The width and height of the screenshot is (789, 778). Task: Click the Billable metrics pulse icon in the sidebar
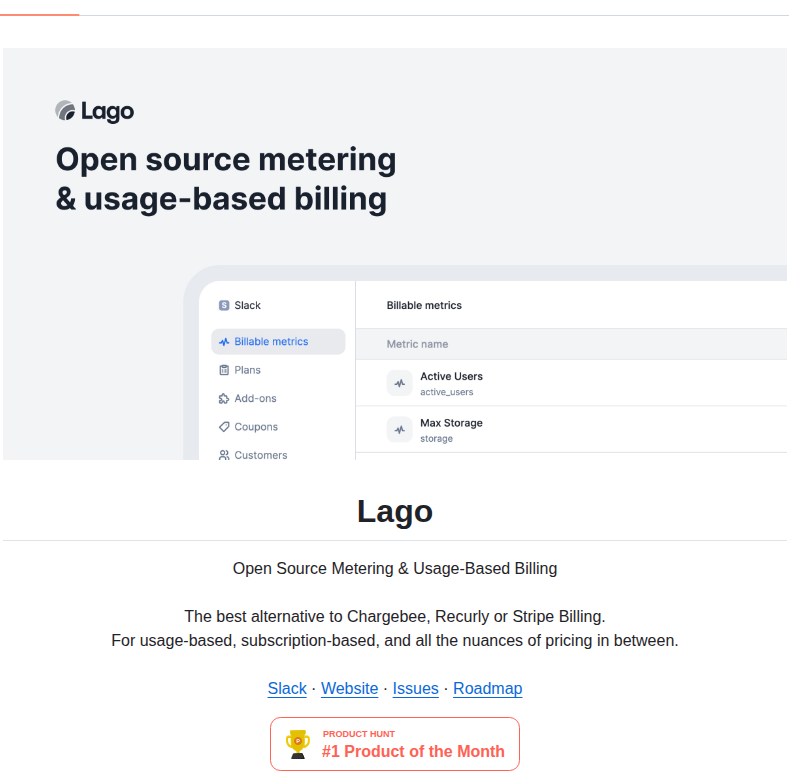[x=224, y=342]
